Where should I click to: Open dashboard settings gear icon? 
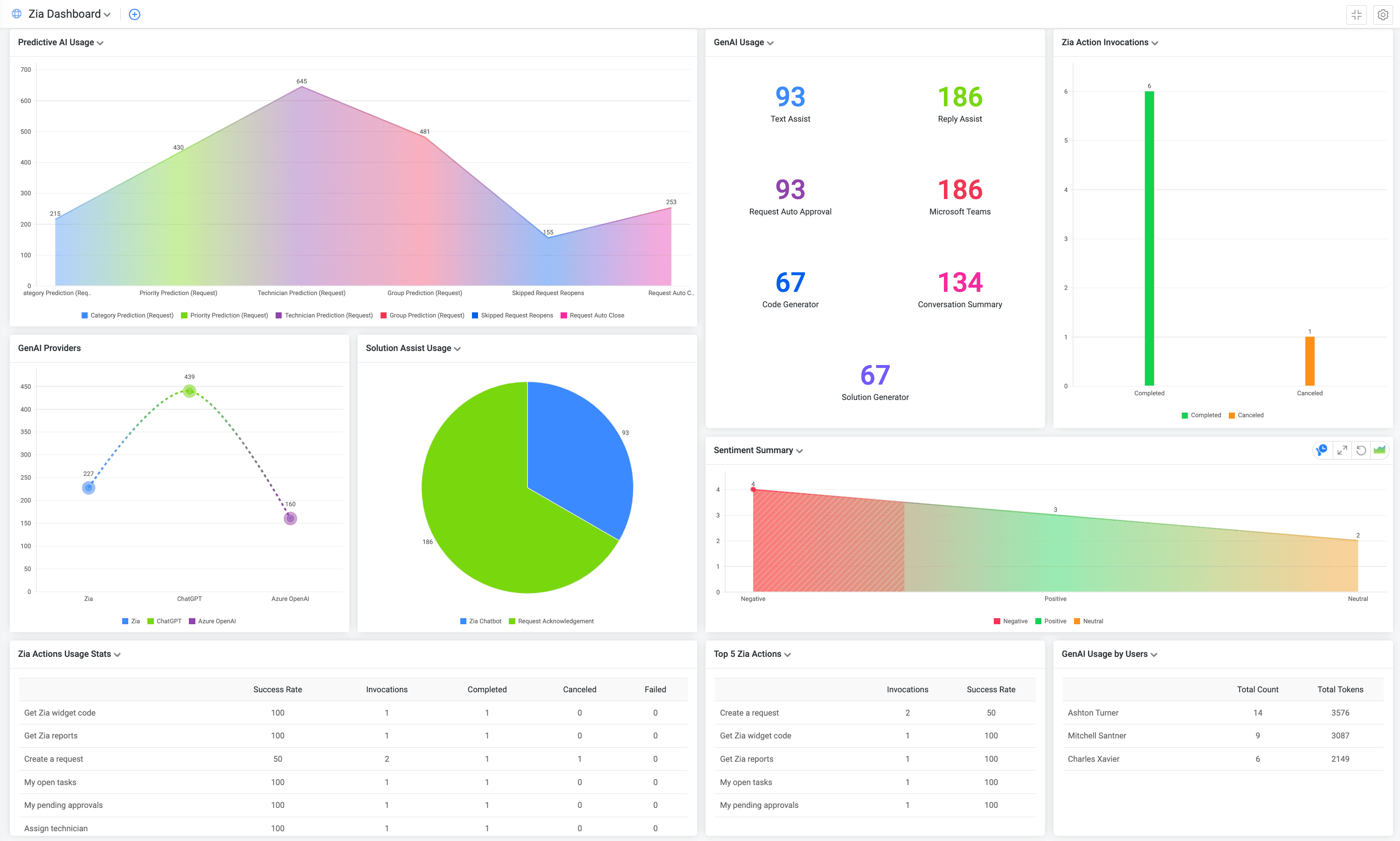point(1383,14)
